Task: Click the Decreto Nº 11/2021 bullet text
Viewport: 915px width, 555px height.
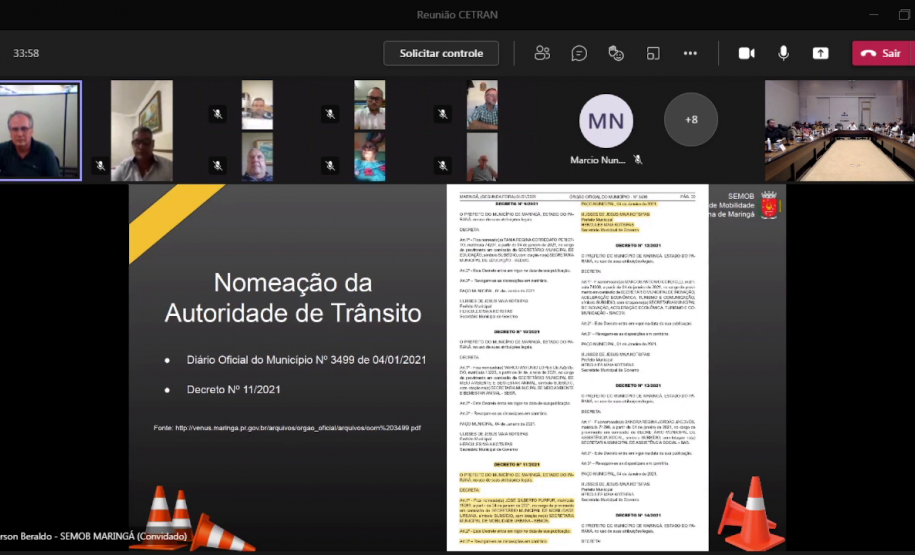Action: click(233, 389)
